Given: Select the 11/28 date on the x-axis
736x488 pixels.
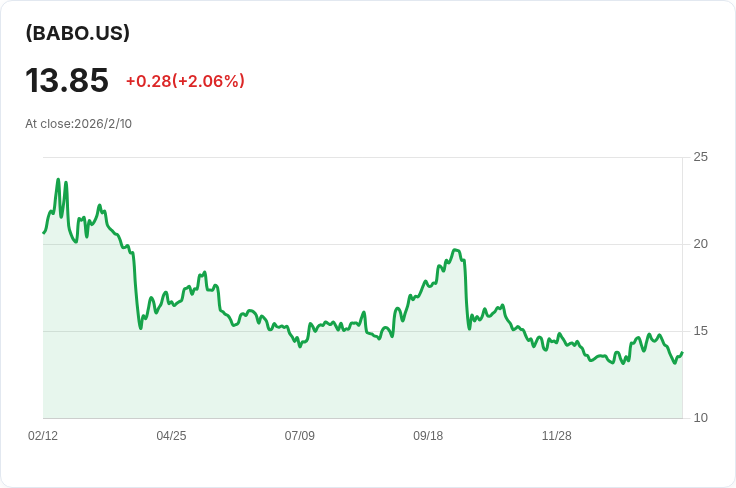Looking at the screenshot, I should 556,436.
